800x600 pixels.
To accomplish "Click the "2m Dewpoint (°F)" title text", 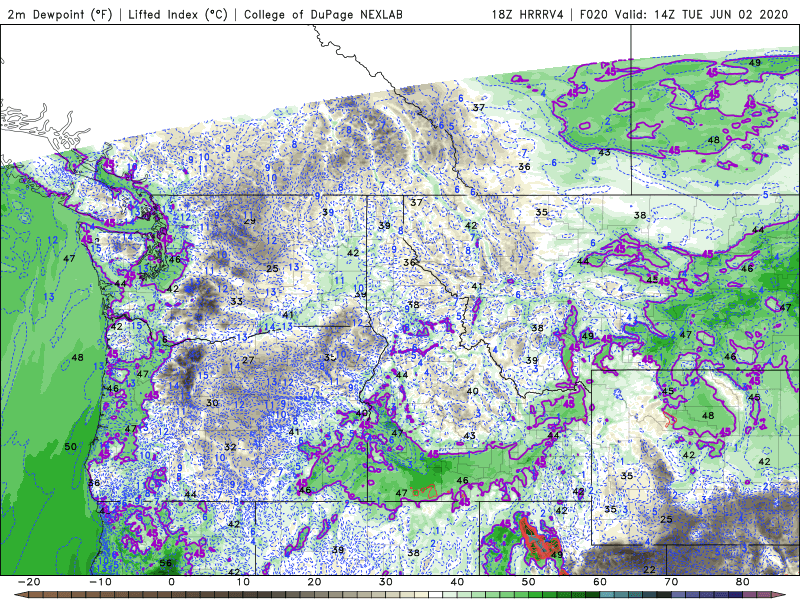I will pos(60,14).
